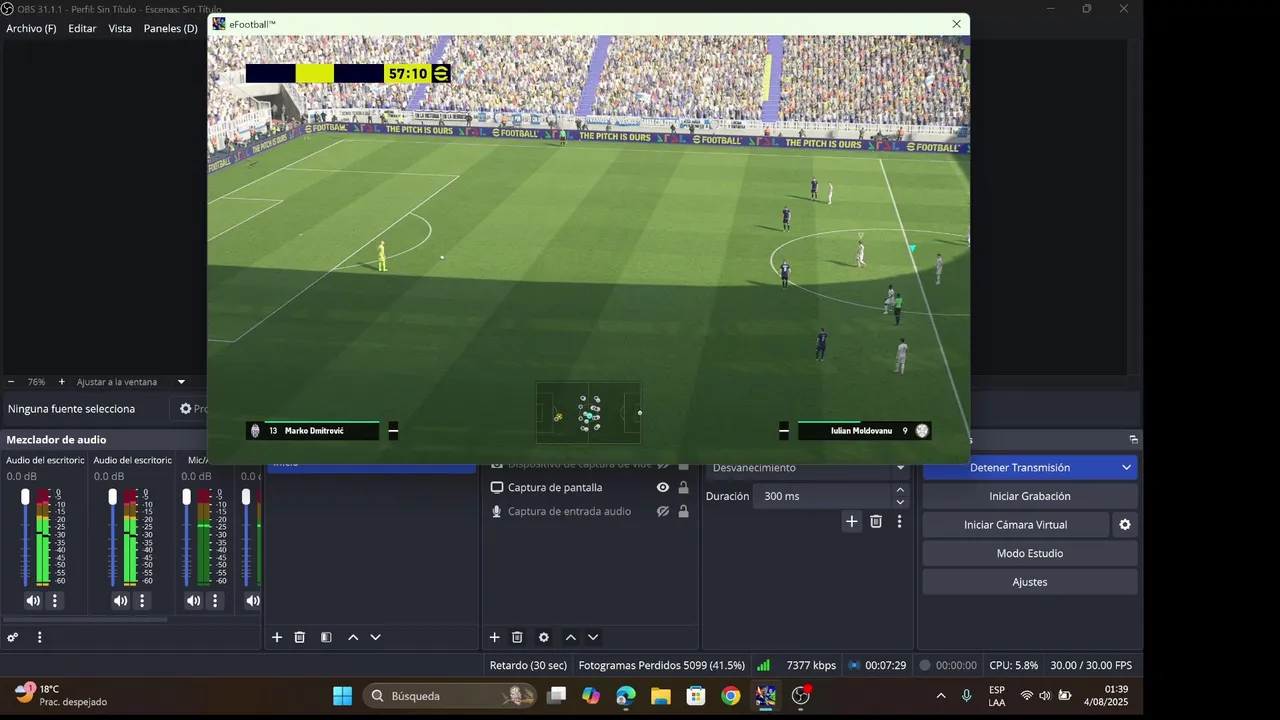The image size is (1280, 720).
Task: Open options menu of first Audio del escritorio
Action: 55,601
